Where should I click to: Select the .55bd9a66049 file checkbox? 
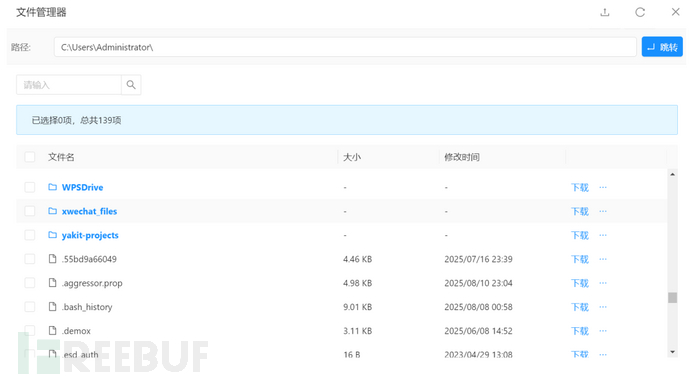pyautogui.click(x=30, y=259)
